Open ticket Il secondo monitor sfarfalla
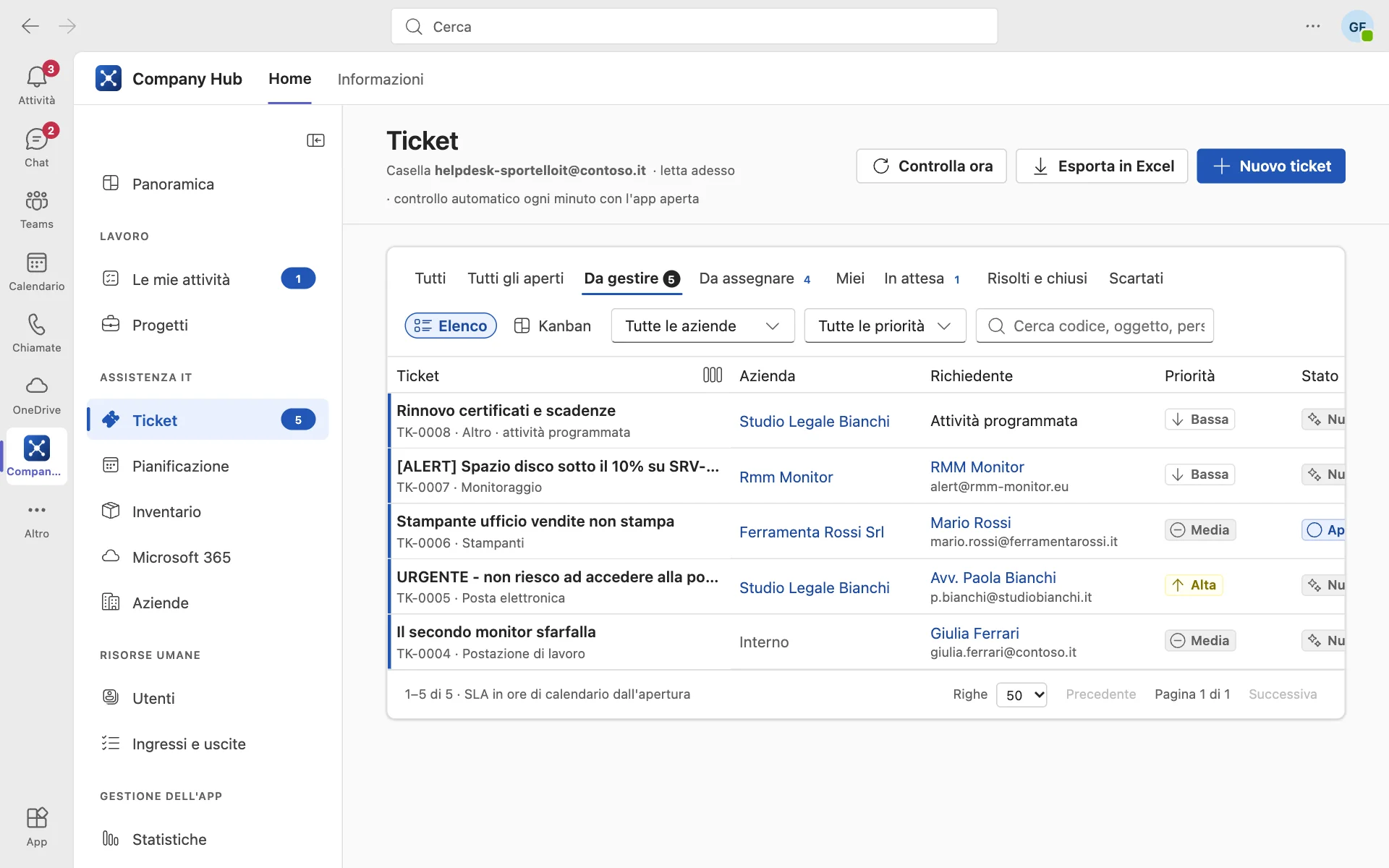 [x=496, y=631]
